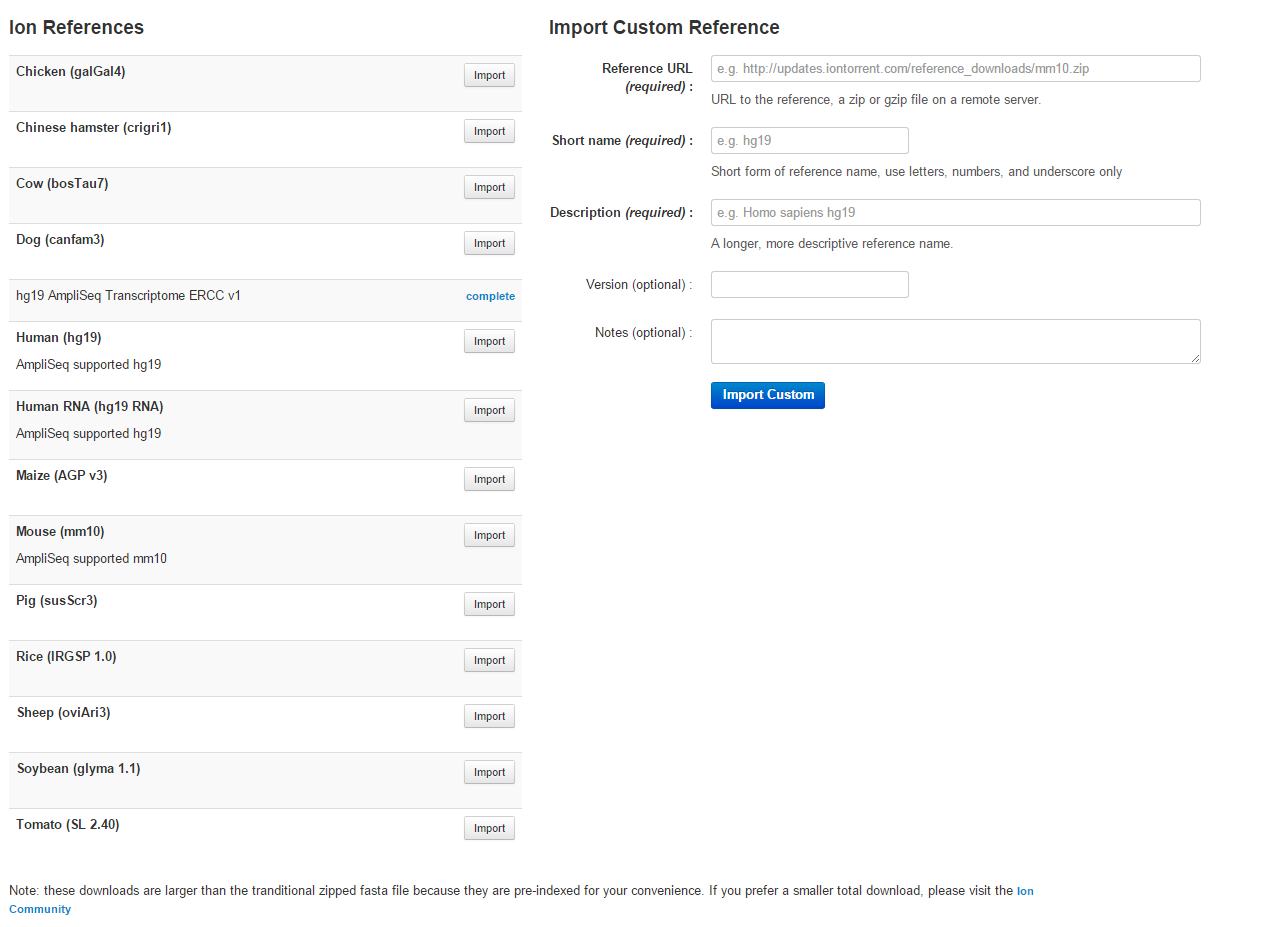Screen dimensions: 1269x927
Task: Click the Ion References heading
Action: pos(76,28)
